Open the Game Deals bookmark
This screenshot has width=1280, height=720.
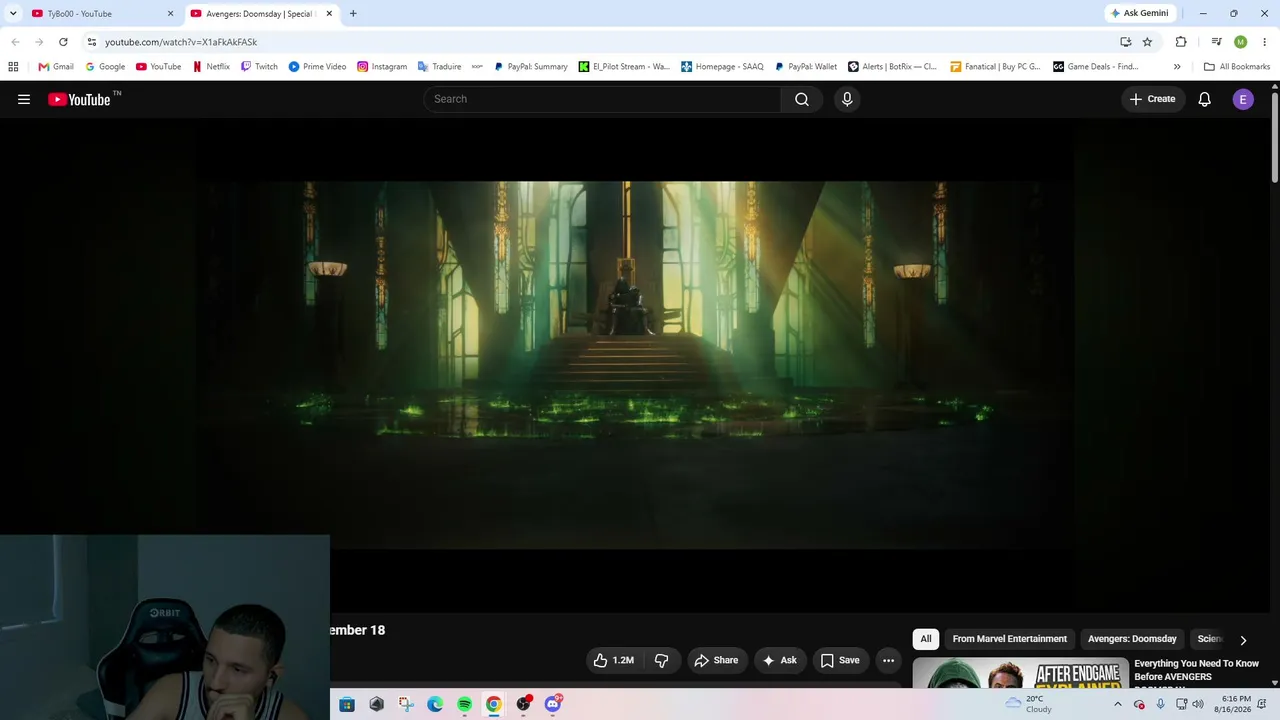click(x=1095, y=67)
